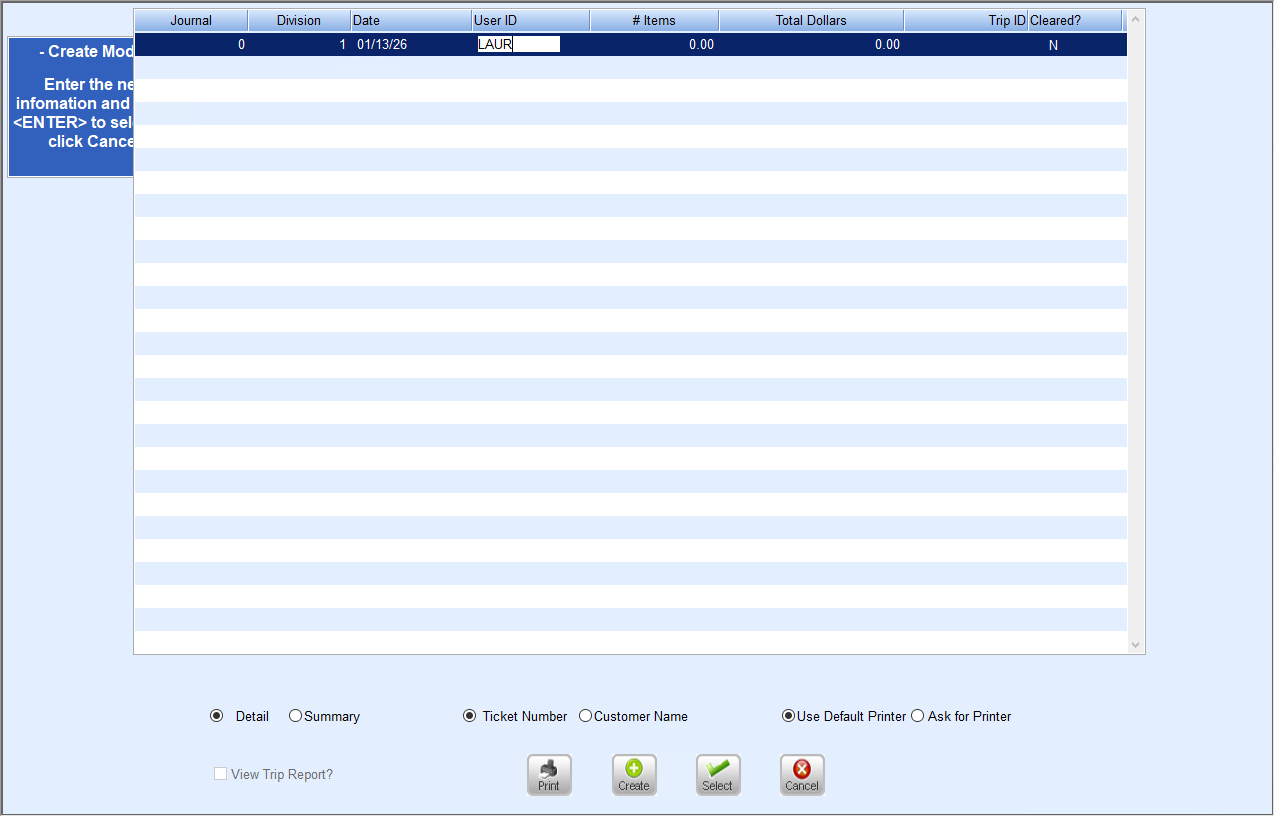Click the Date column header
The height and width of the screenshot is (816, 1274).
click(411, 20)
